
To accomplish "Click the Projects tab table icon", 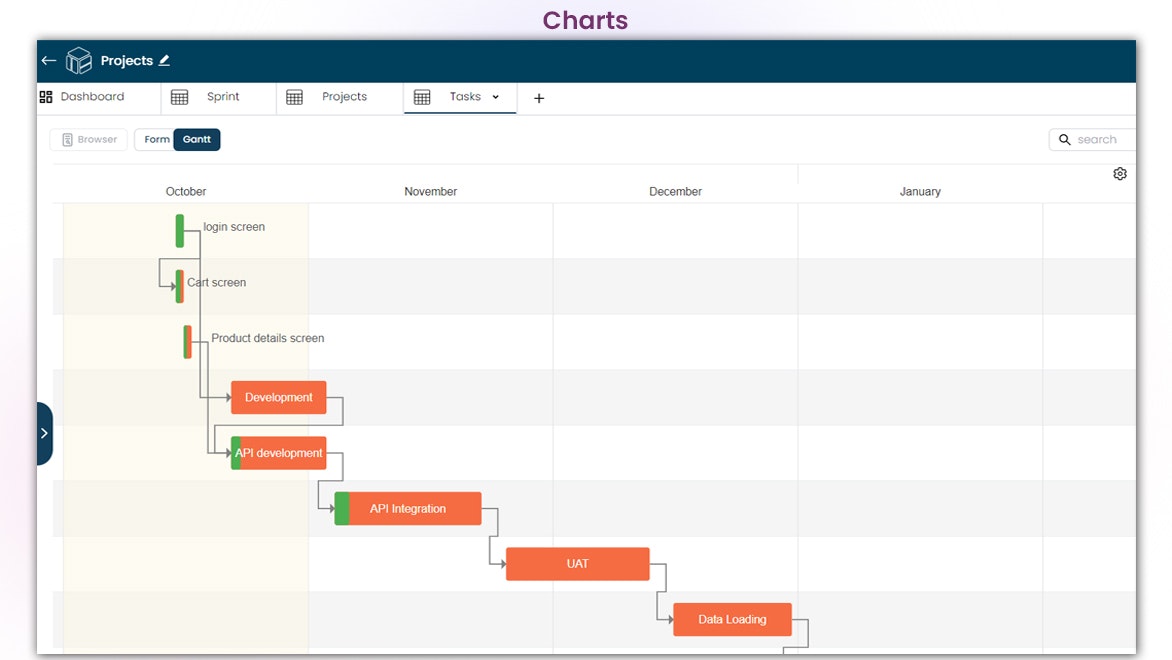I will (294, 97).
